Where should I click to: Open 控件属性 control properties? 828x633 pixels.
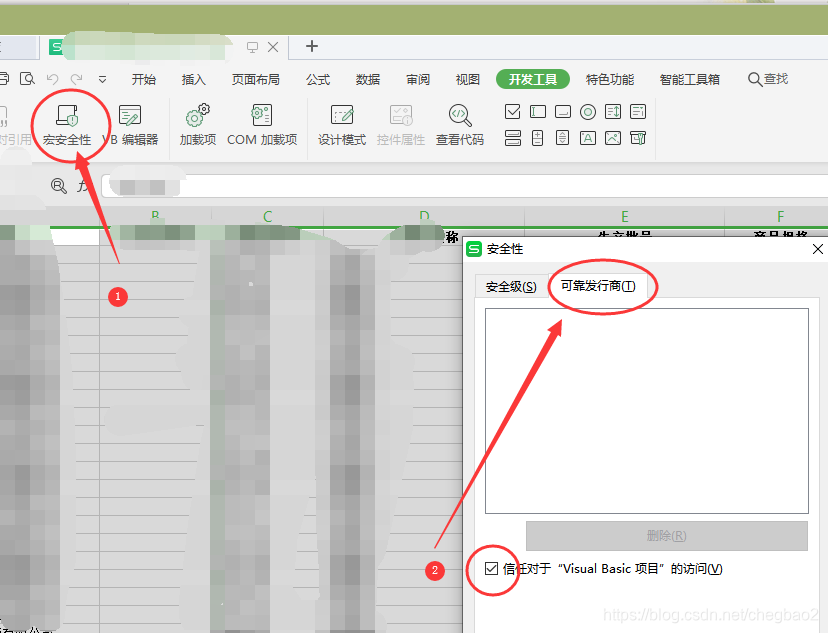click(x=401, y=125)
